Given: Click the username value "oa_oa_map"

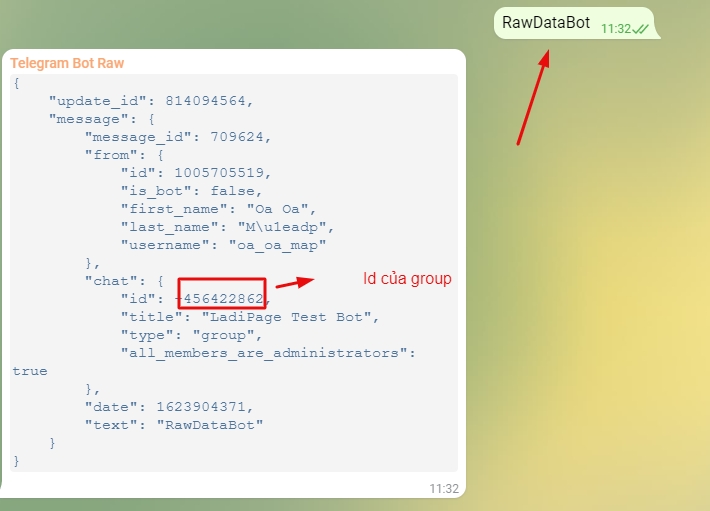Looking at the screenshot, I should (x=277, y=244).
